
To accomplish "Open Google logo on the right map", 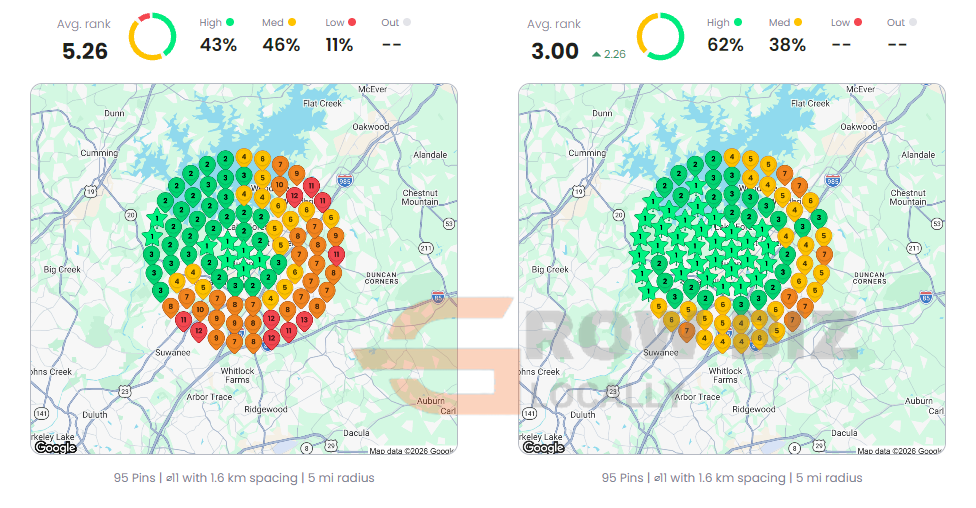I will coord(543,447).
